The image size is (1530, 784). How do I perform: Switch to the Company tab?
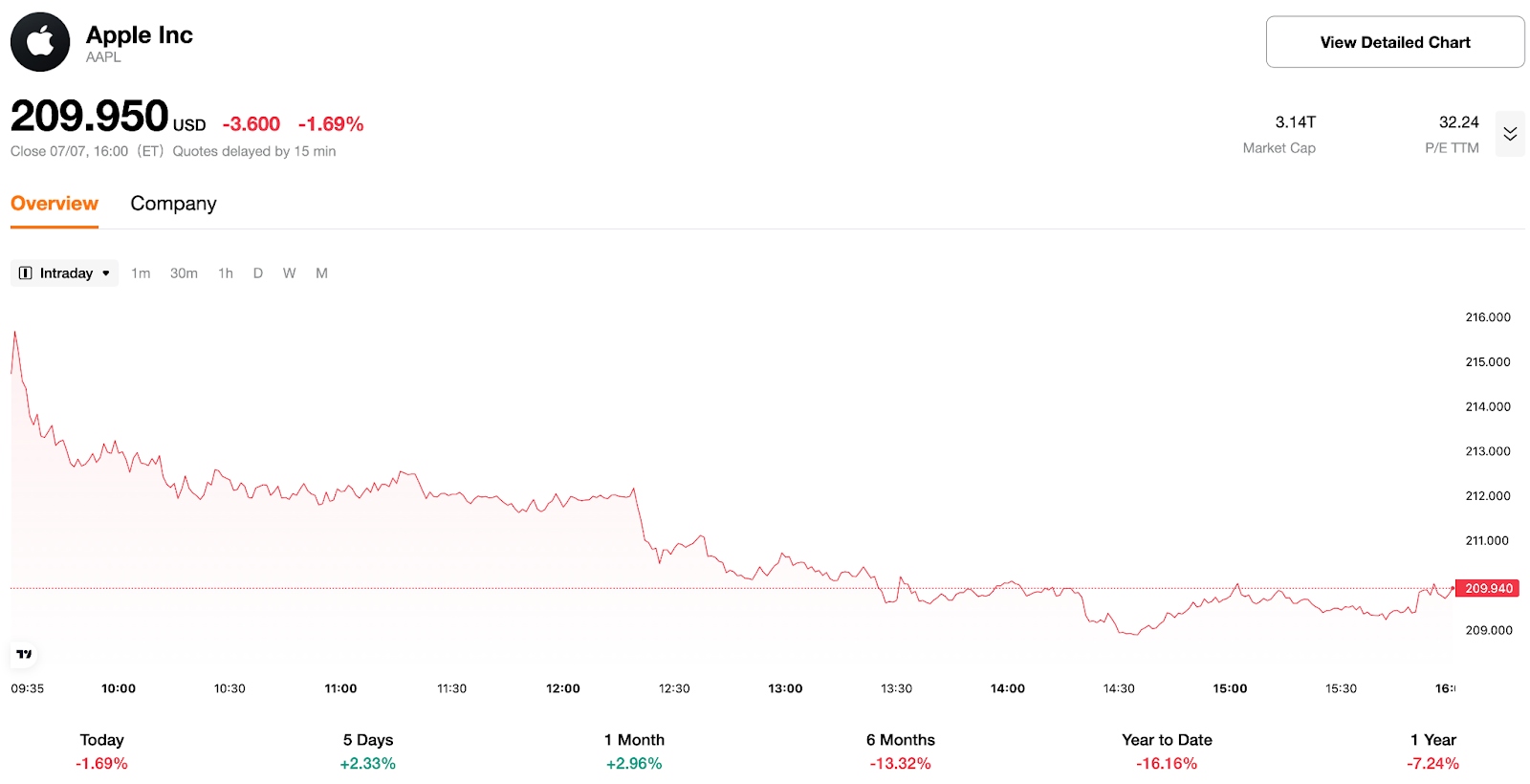173,203
